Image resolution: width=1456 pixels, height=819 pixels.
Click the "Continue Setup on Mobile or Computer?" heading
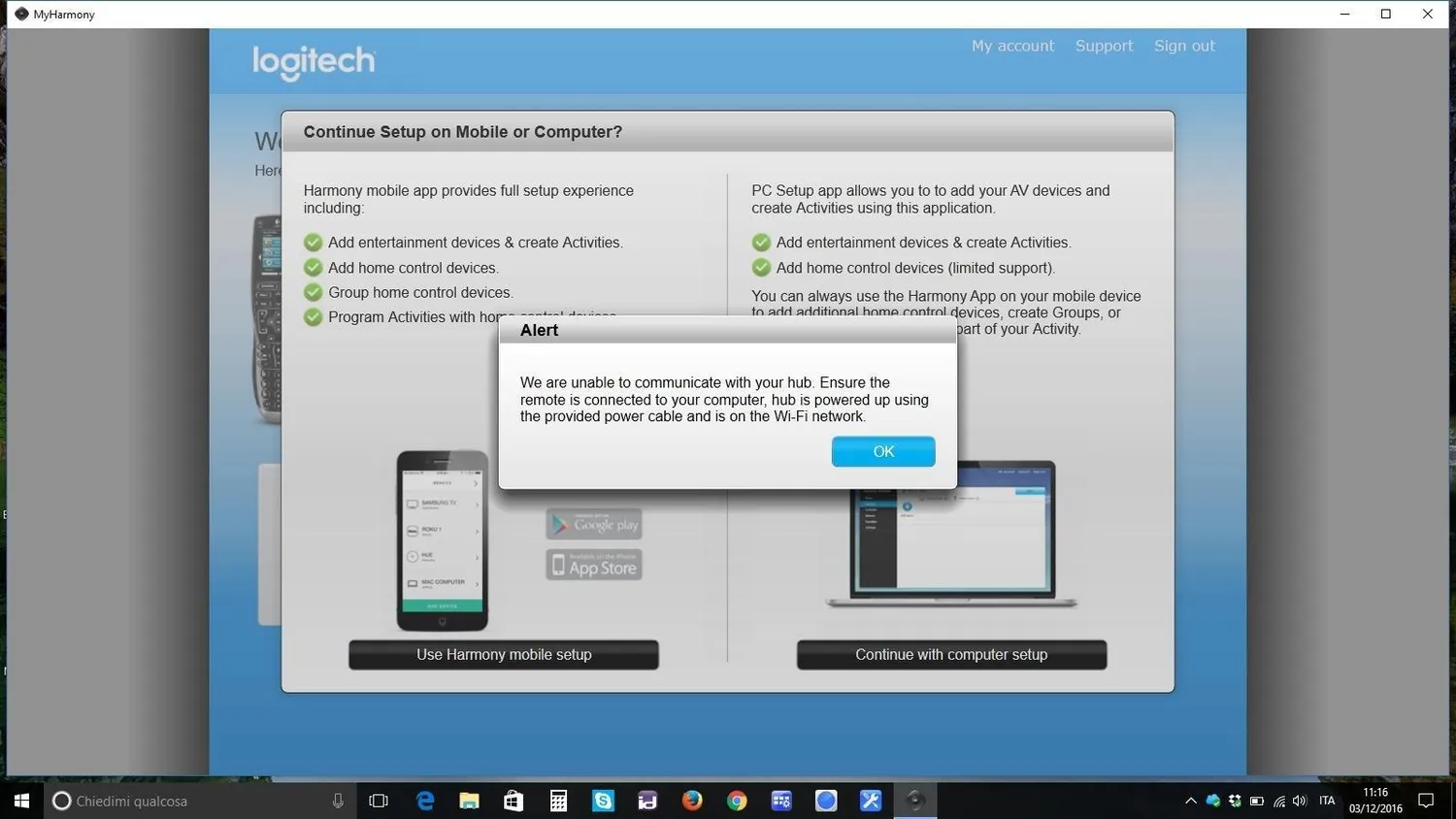[x=463, y=132]
